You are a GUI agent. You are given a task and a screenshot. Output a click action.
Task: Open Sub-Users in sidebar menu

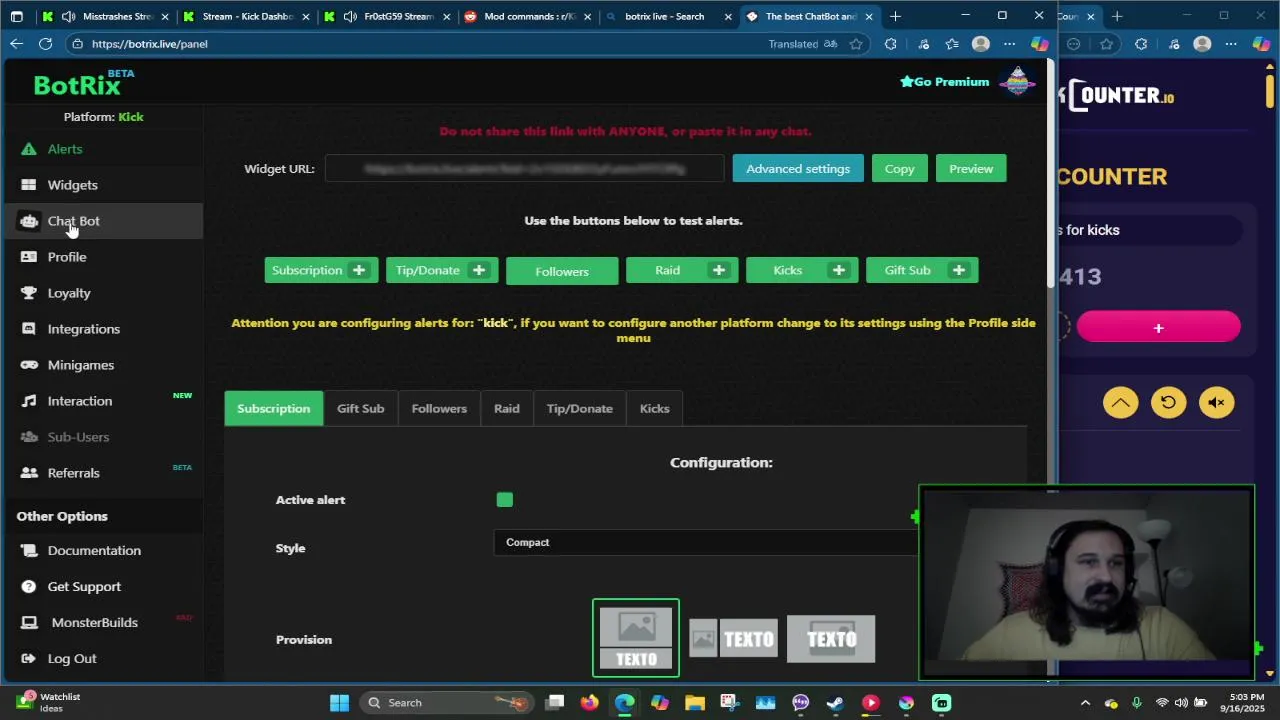(78, 437)
